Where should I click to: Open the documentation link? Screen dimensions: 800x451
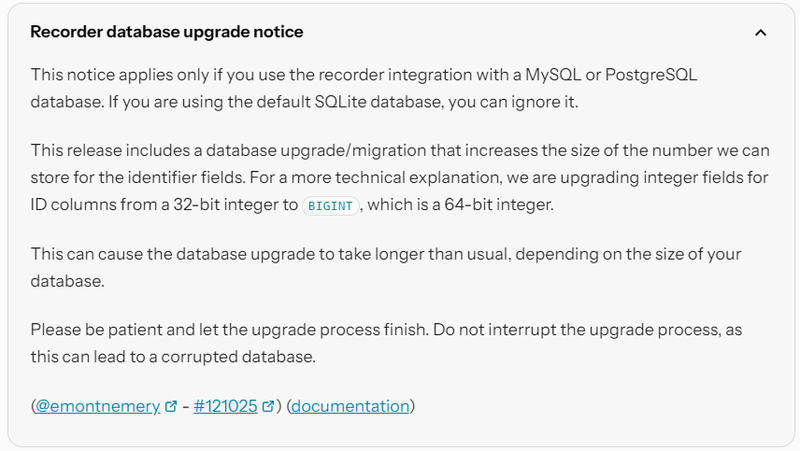pos(350,406)
